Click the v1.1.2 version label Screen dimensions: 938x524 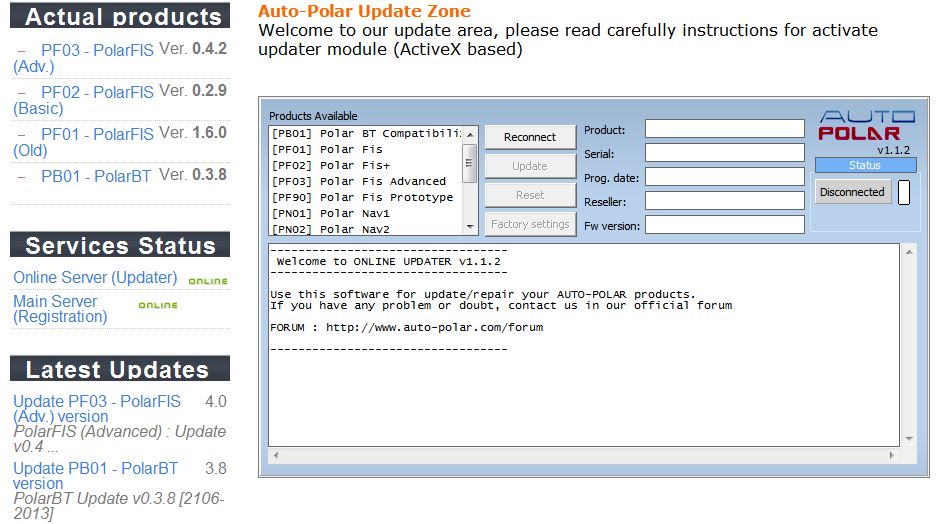pyautogui.click(x=893, y=150)
